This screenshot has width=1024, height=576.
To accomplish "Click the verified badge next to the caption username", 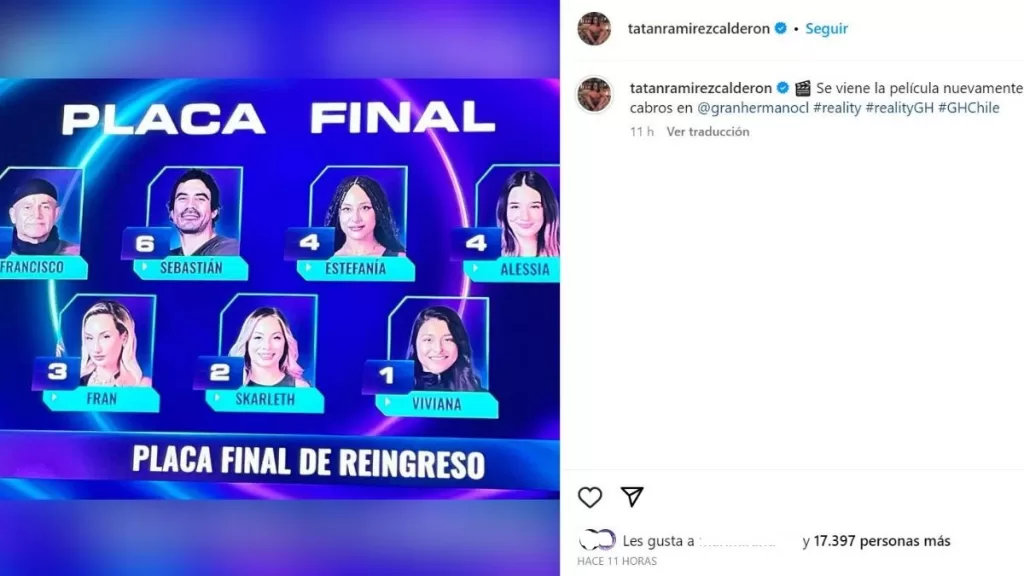I will tap(782, 88).
